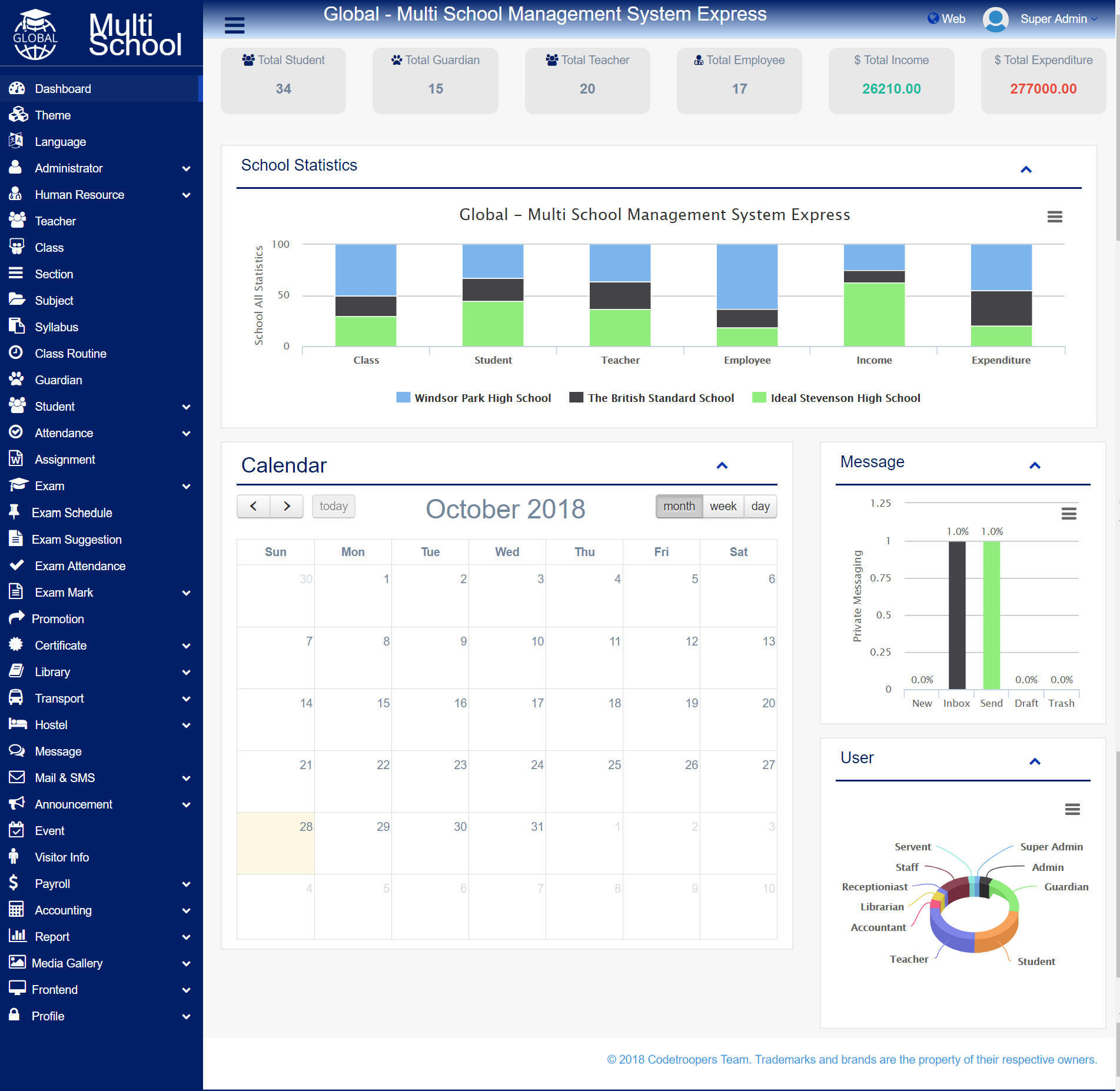
Task: Toggle Ideal Stevenson High School legend series
Action: 836,398
